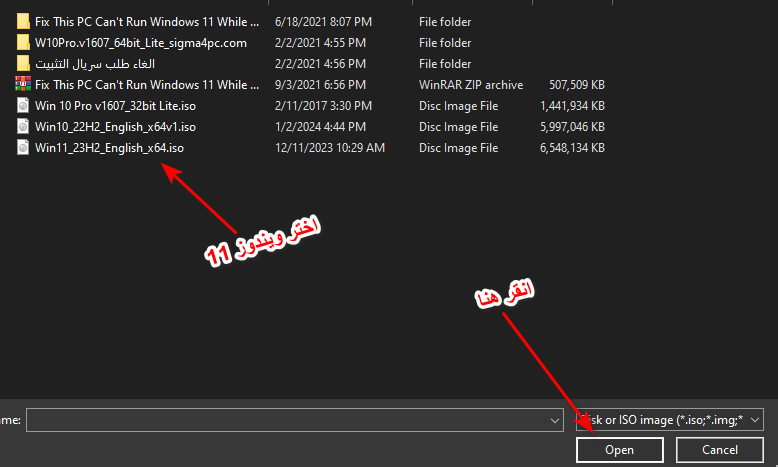Click the date 12/11/2023 10:29 AM
778x467 pixels.
[x=330, y=148]
